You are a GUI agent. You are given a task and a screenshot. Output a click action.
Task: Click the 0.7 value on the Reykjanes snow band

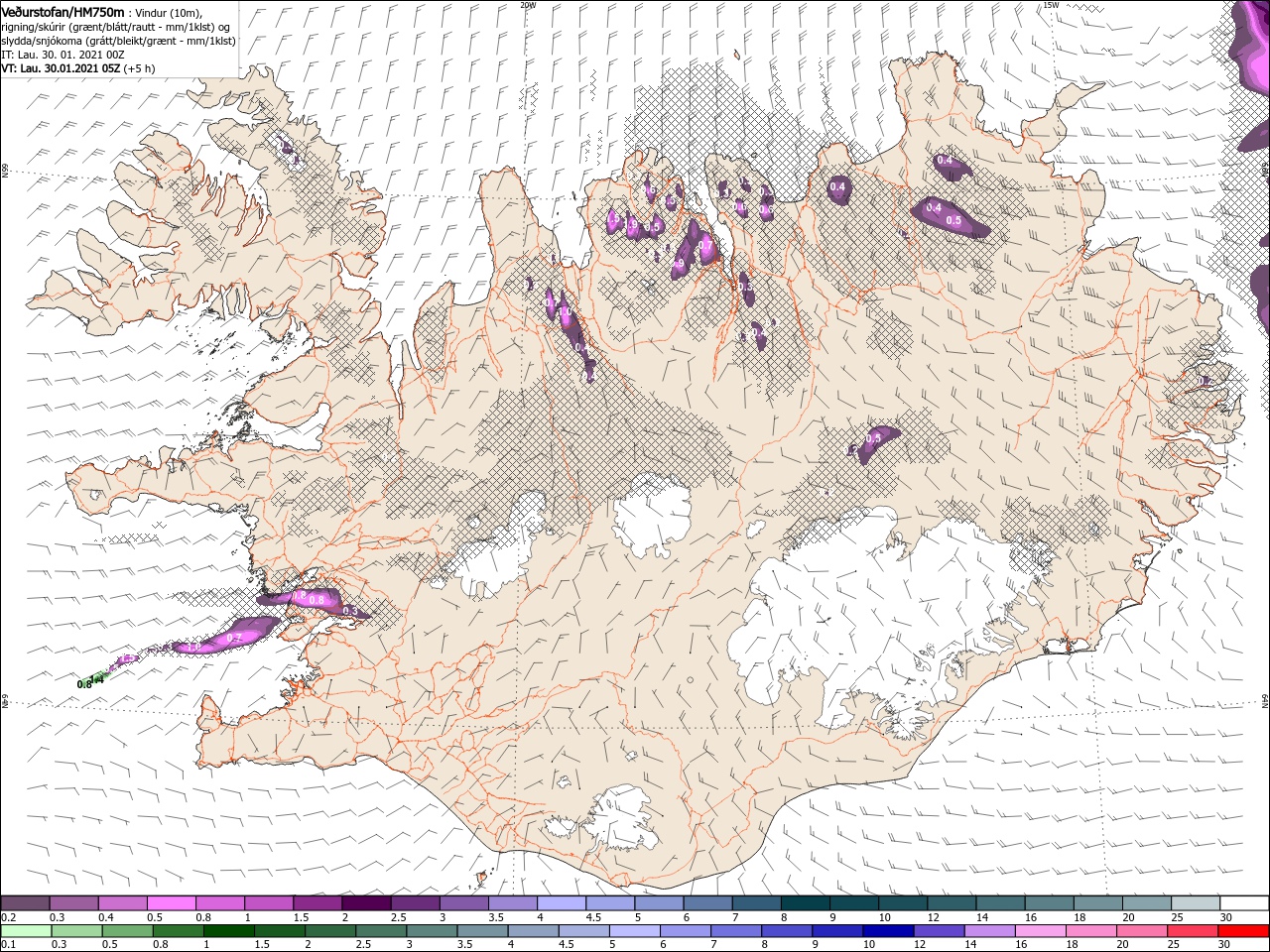pyautogui.click(x=235, y=638)
